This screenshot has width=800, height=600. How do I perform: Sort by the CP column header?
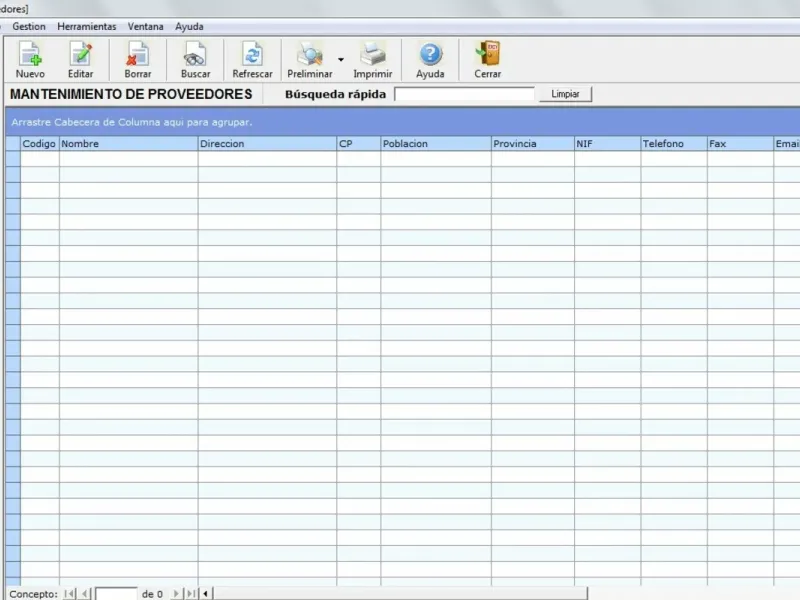[359, 143]
